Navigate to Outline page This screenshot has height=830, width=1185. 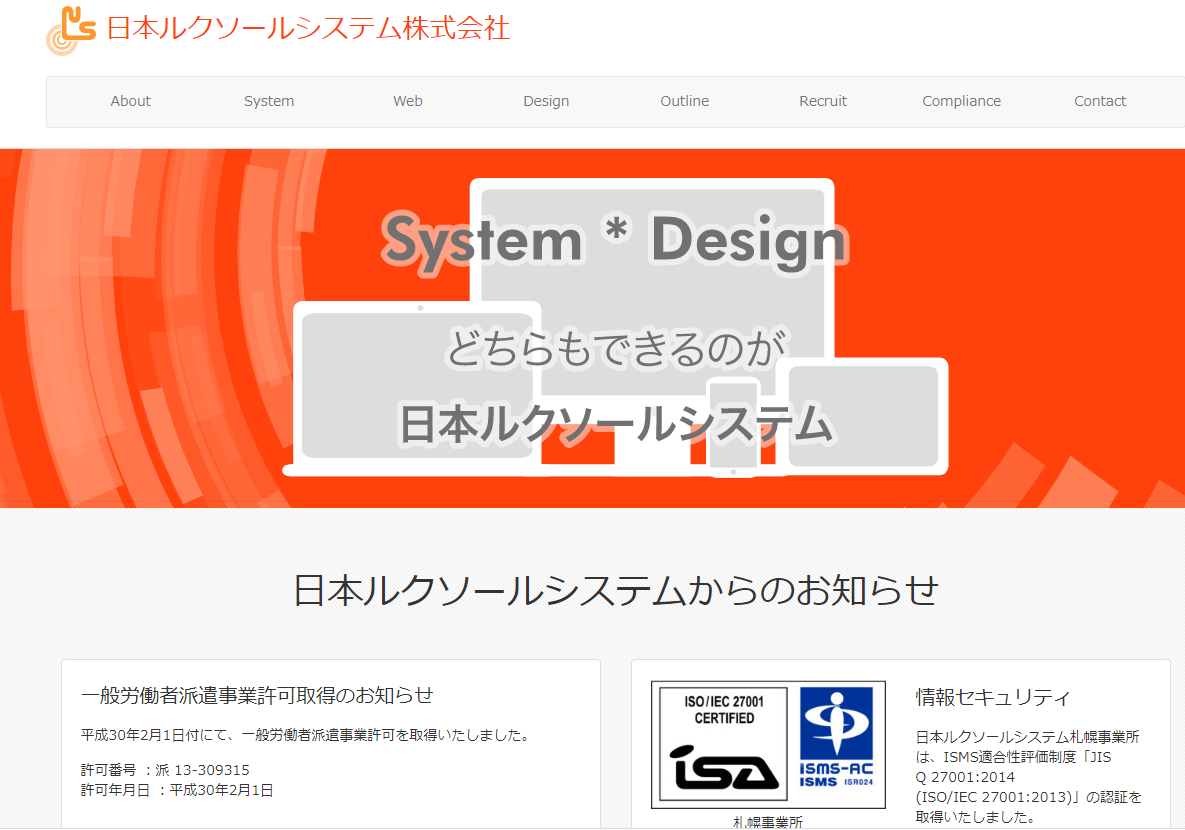click(x=685, y=101)
